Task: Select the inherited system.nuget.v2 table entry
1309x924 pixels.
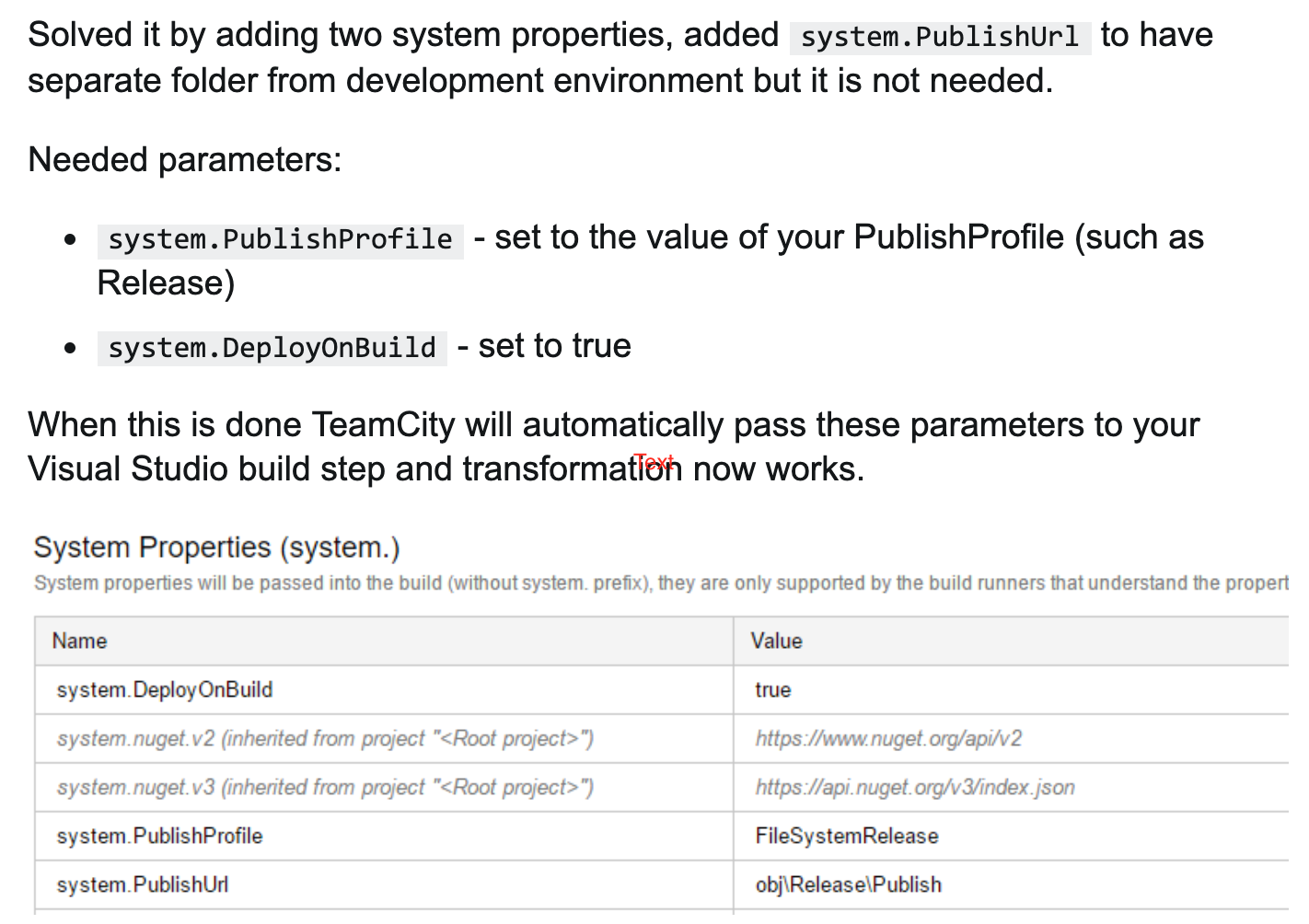Action: [325, 739]
